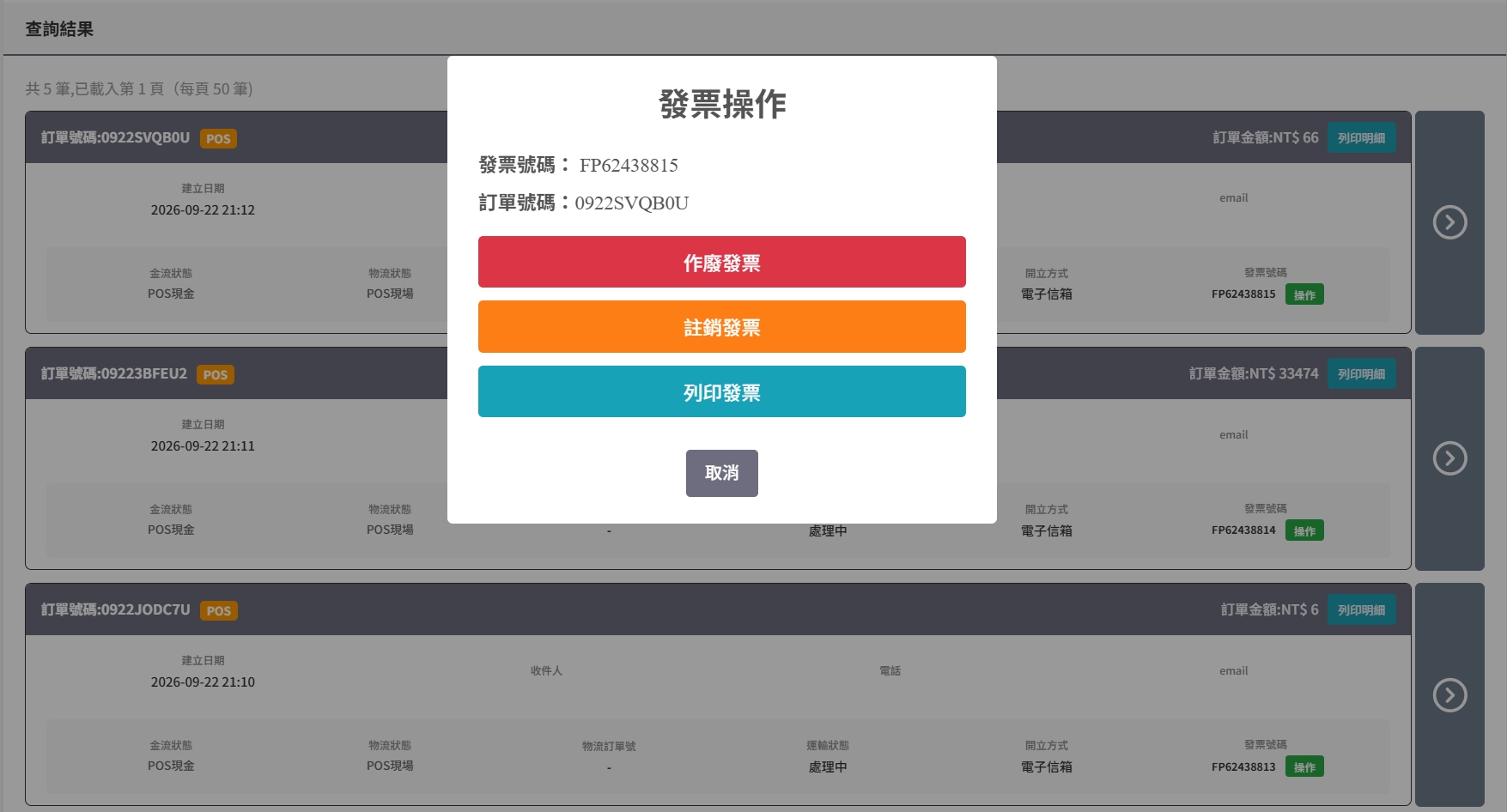1507x812 pixels.
Task: Cancel the invoice dialog with 取消
Action: [x=721, y=473]
